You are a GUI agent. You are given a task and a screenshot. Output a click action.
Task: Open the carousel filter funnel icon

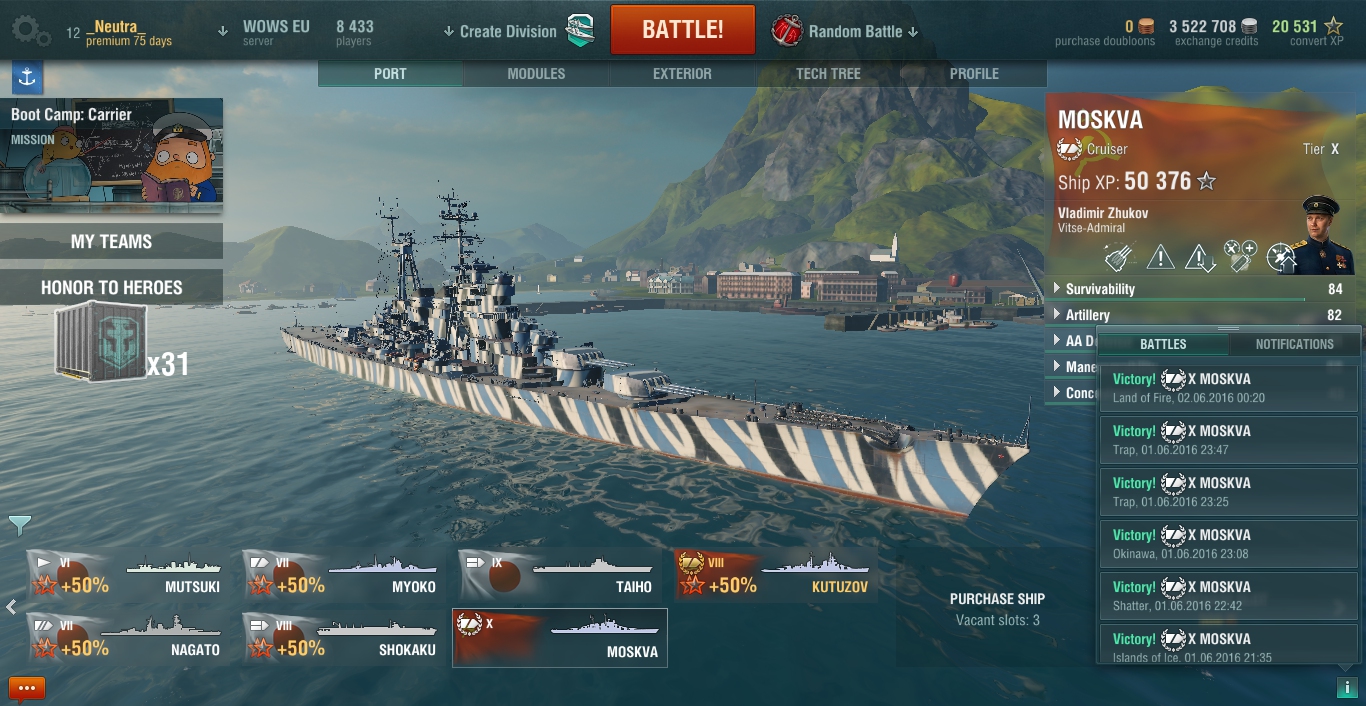click(20, 525)
